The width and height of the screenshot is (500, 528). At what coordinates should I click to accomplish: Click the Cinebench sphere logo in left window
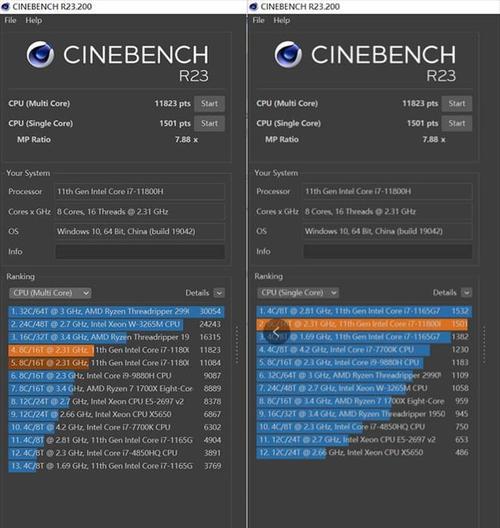pyautogui.click(x=40, y=55)
